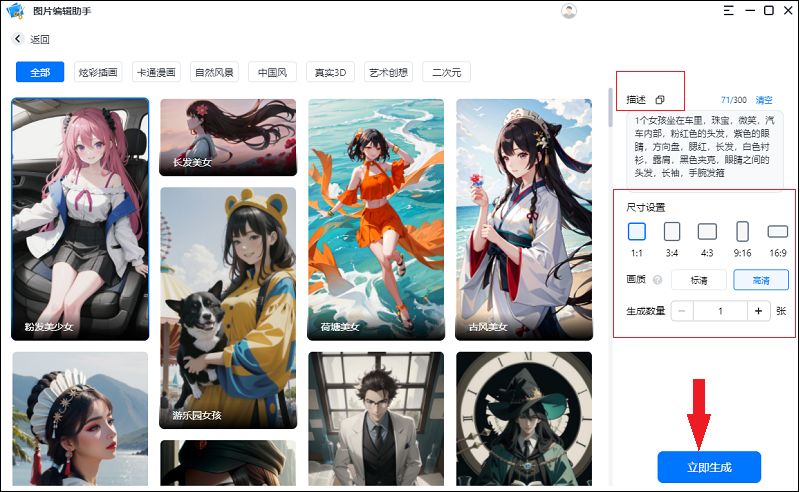Switch to the 卡通漫画 style tab

coord(155,72)
